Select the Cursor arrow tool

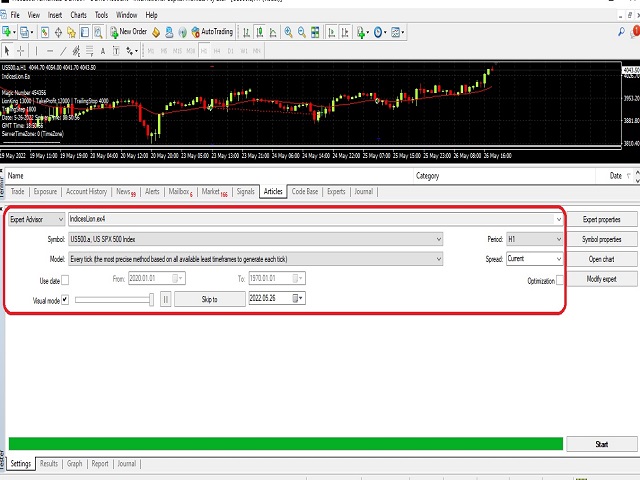[7, 51]
